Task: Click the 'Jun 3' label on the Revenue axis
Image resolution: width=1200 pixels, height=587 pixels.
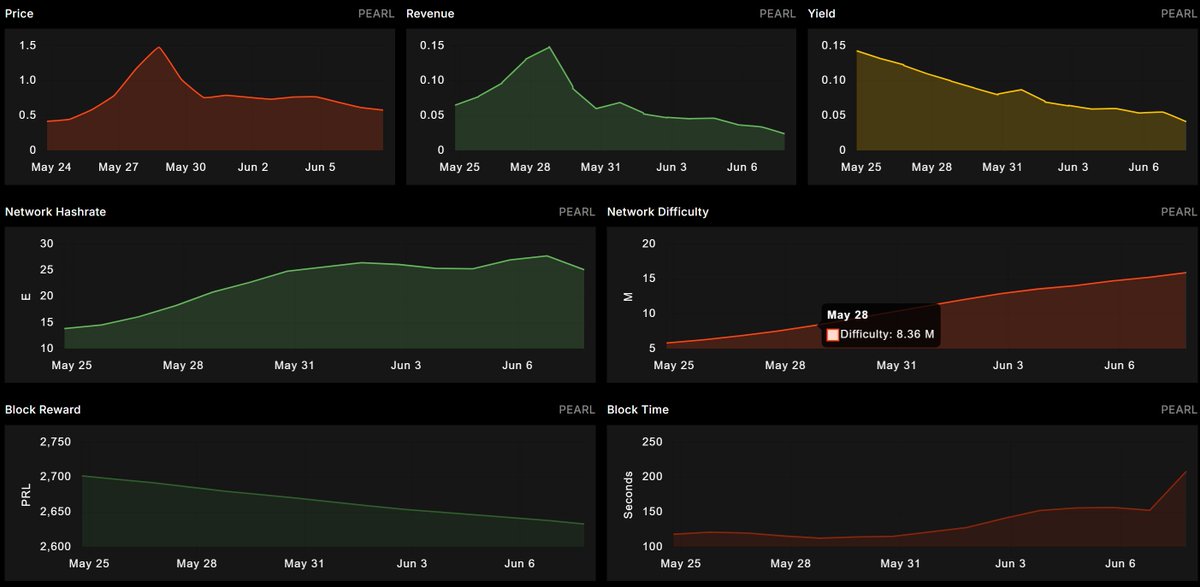Action: point(671,167)
